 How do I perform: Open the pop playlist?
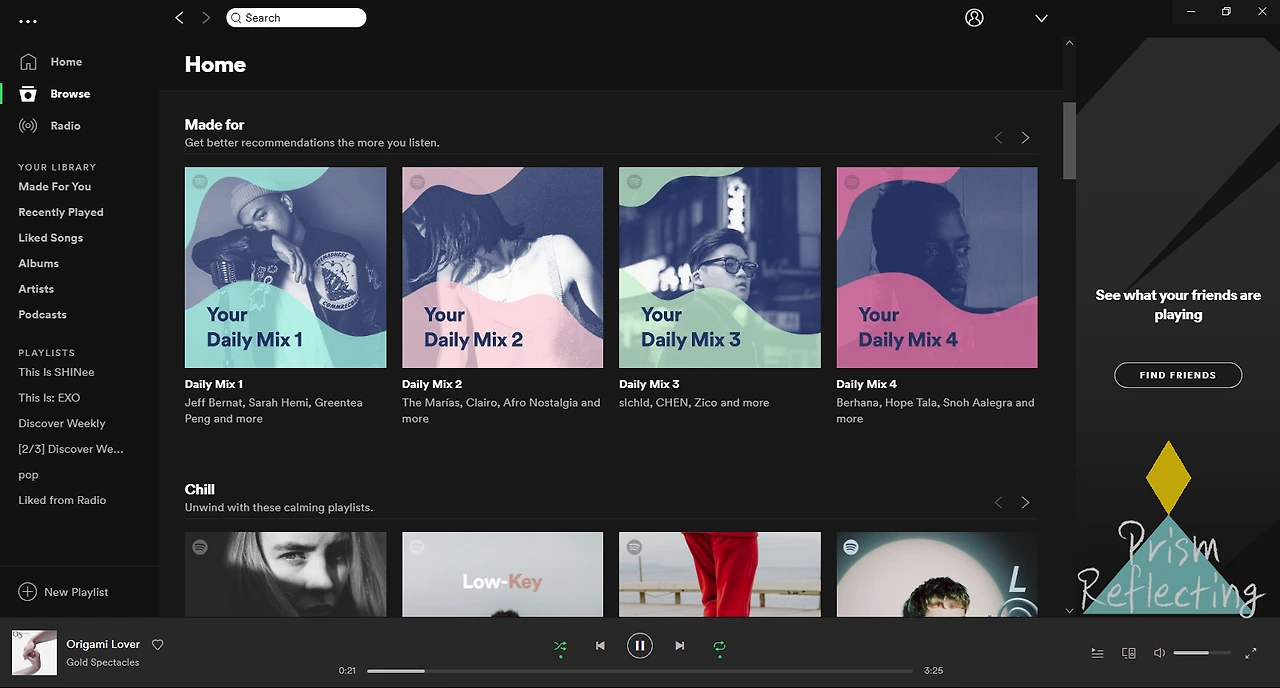(x=28, y=475)
